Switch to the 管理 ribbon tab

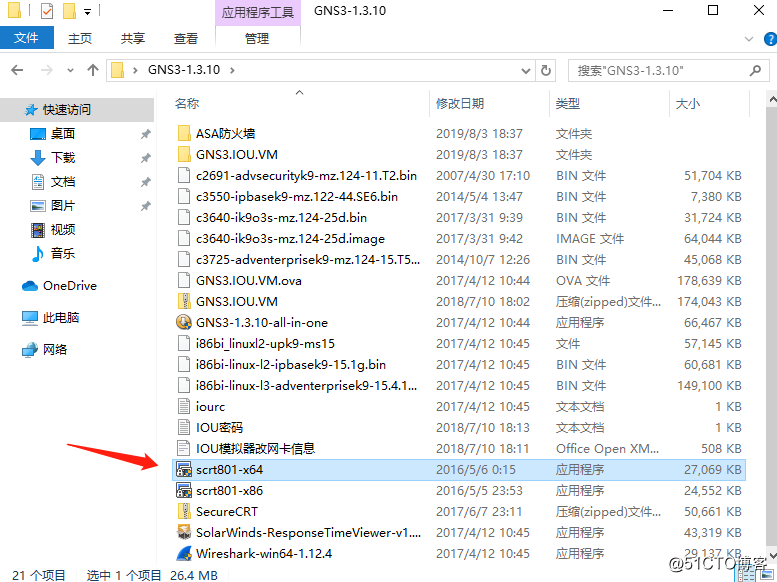tap(257, 38)
